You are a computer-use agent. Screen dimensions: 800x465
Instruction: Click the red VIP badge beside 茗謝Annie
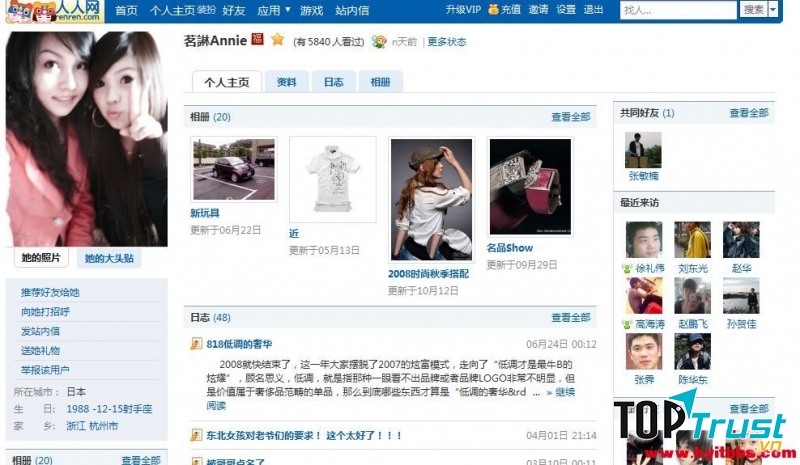(257, 40)
